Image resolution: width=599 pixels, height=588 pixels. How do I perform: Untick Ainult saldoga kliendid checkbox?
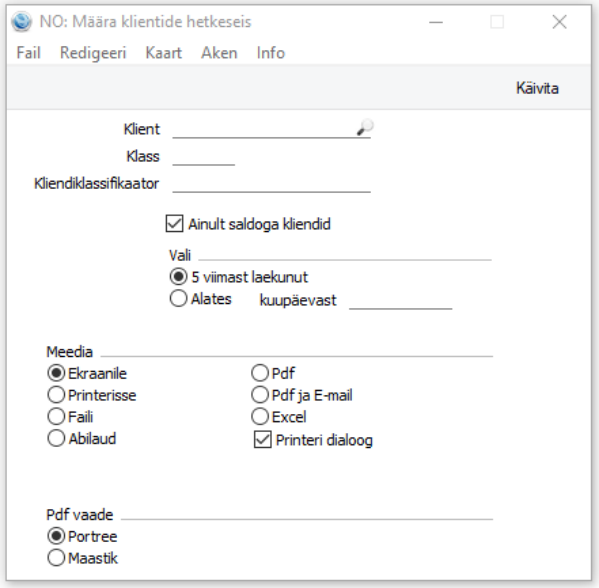point(174,224)
